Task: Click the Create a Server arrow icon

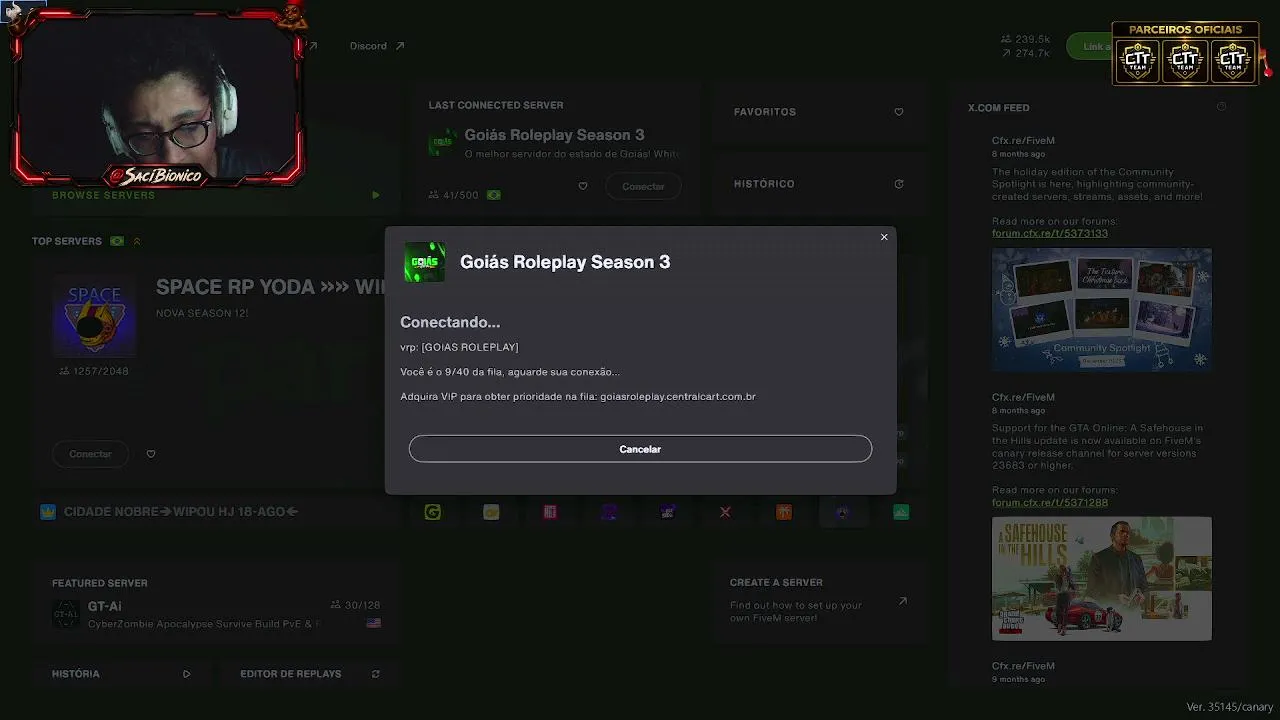Action: [903, 601]
